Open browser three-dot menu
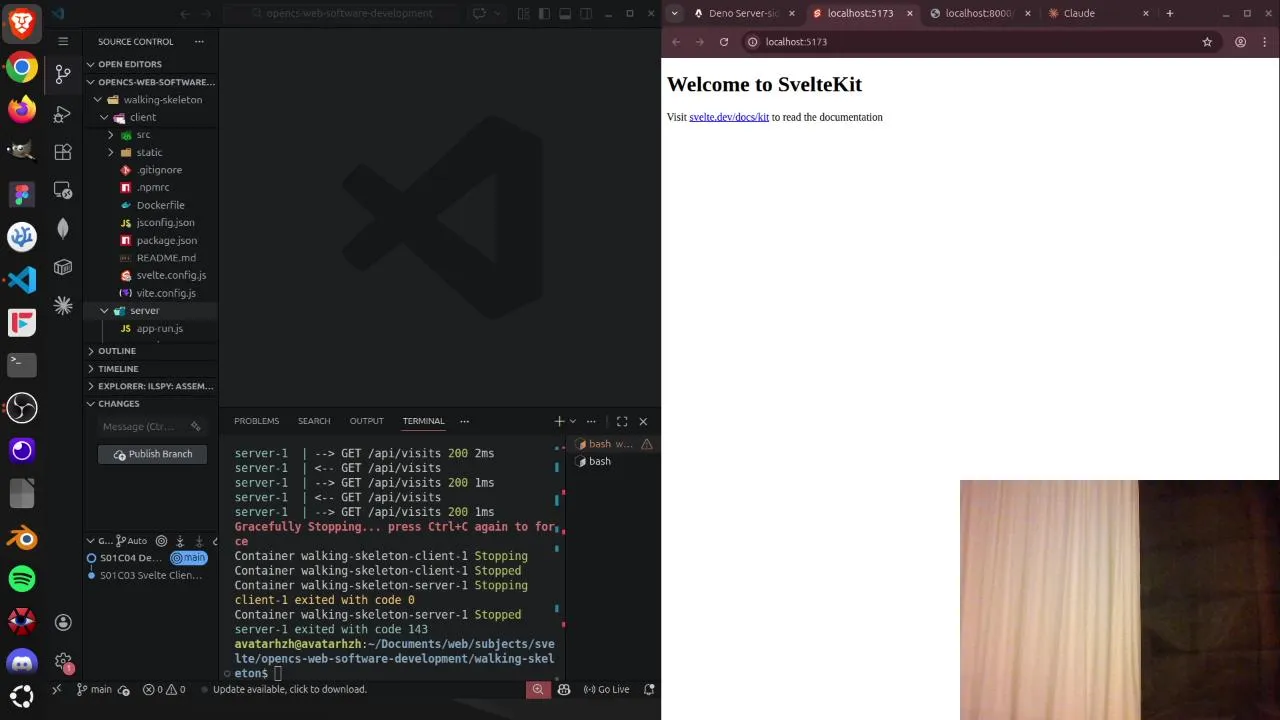1280x720 pixels. tap(1265, 42)
